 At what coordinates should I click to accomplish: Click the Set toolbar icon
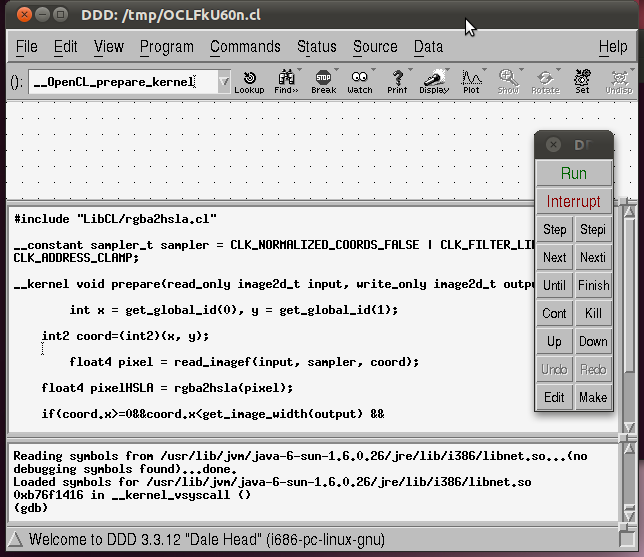582,82
